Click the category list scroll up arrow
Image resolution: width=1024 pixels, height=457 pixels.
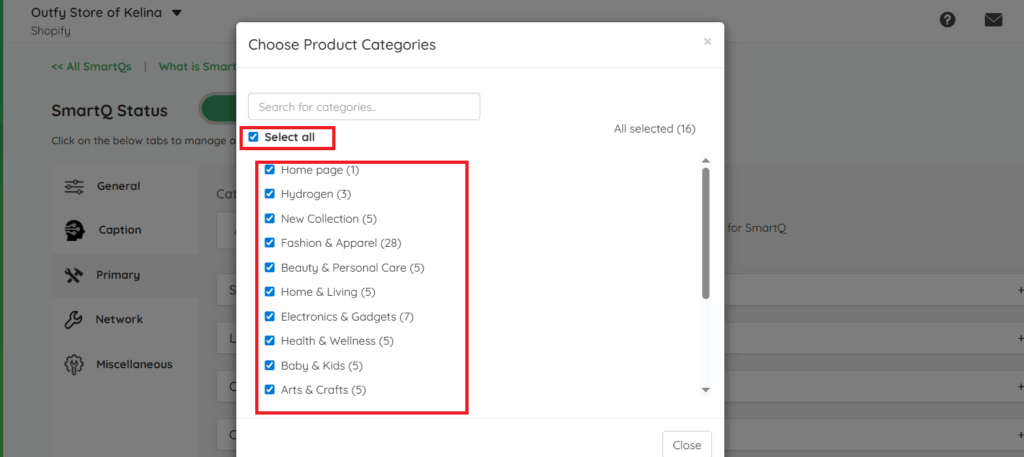coord(705,161)
